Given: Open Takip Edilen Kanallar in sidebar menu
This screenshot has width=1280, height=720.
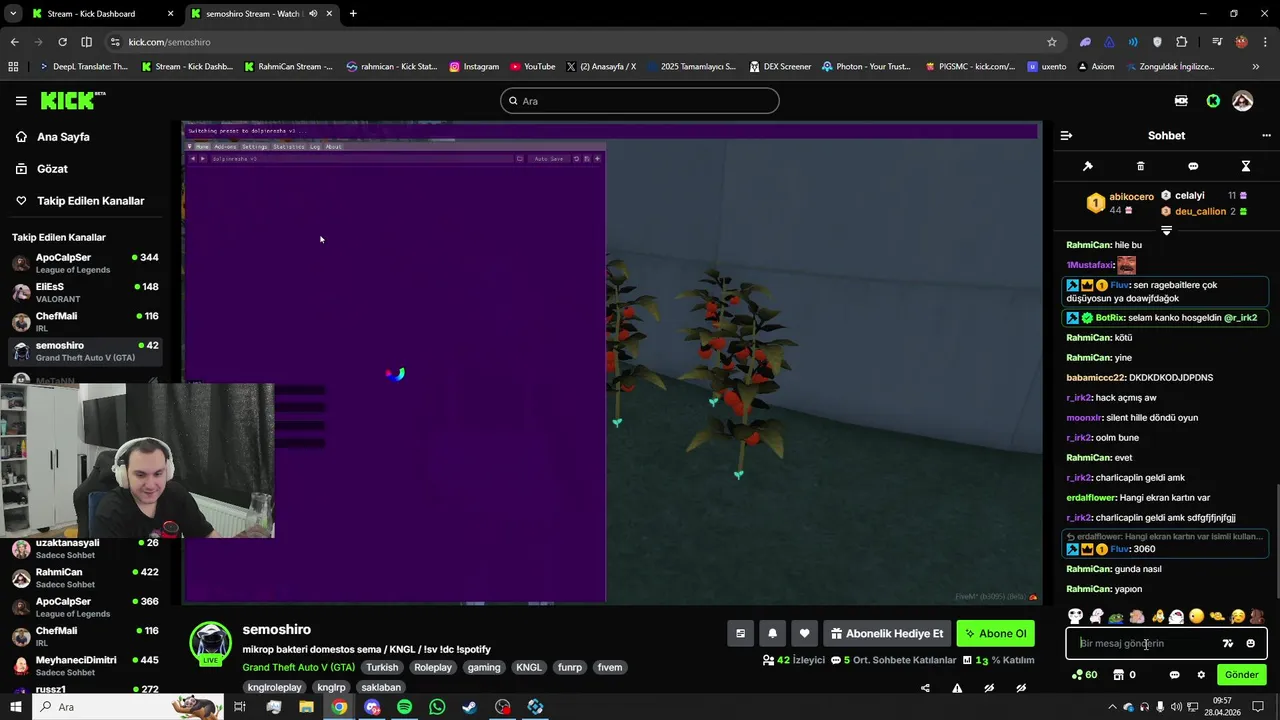Looking at the screenshot, I should [90, 201].
